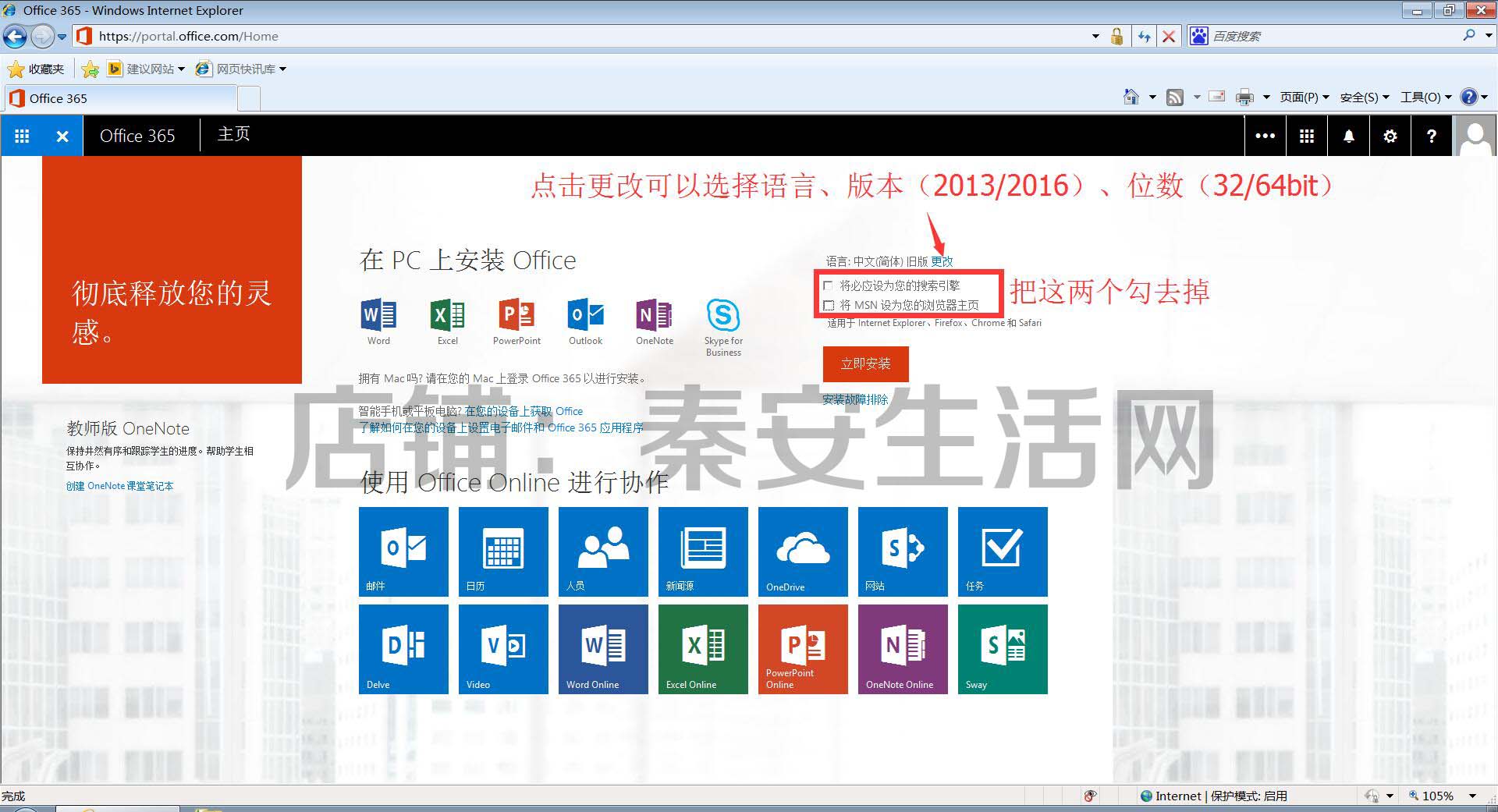Viewport: 1498px width, 812px height.
Task: Expand the search provider dropdown arrow
Action: [x=1488, y=36]
